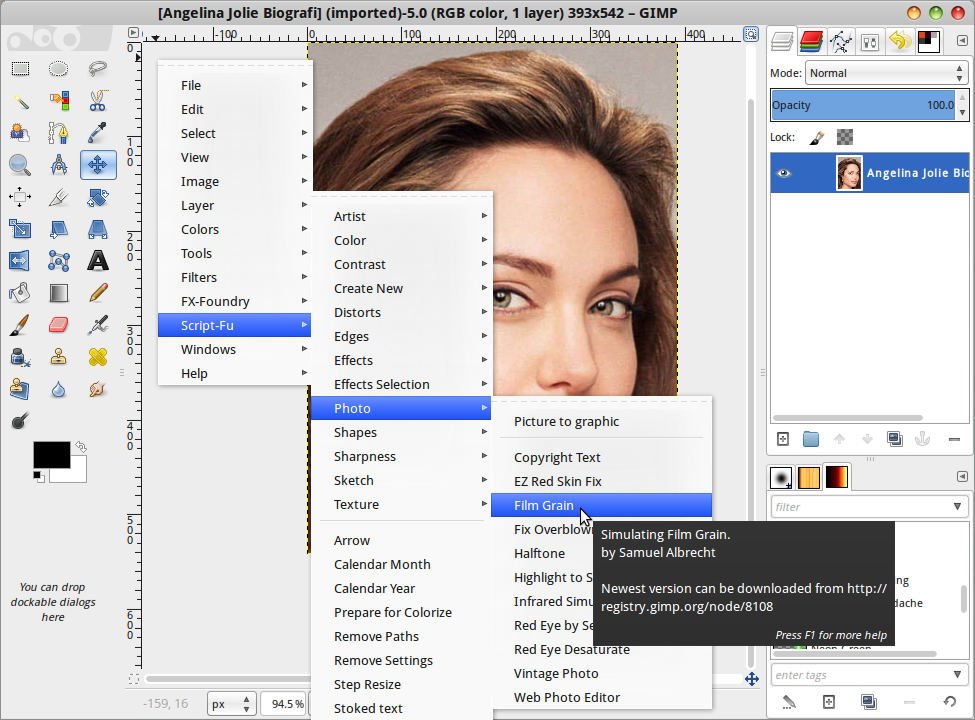975x720 pixels.
Task: Select the Rectangle Select tool
Action: (20, 68)
